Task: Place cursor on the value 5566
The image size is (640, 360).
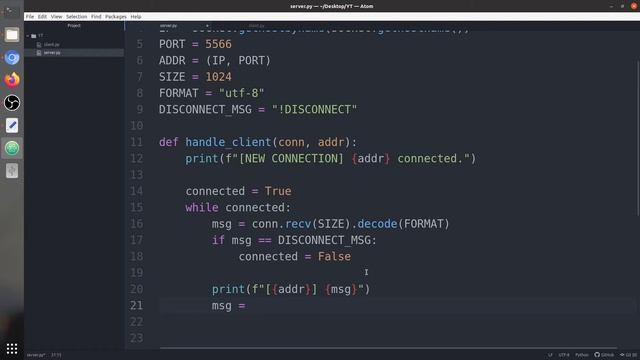Action: (218, 44)
